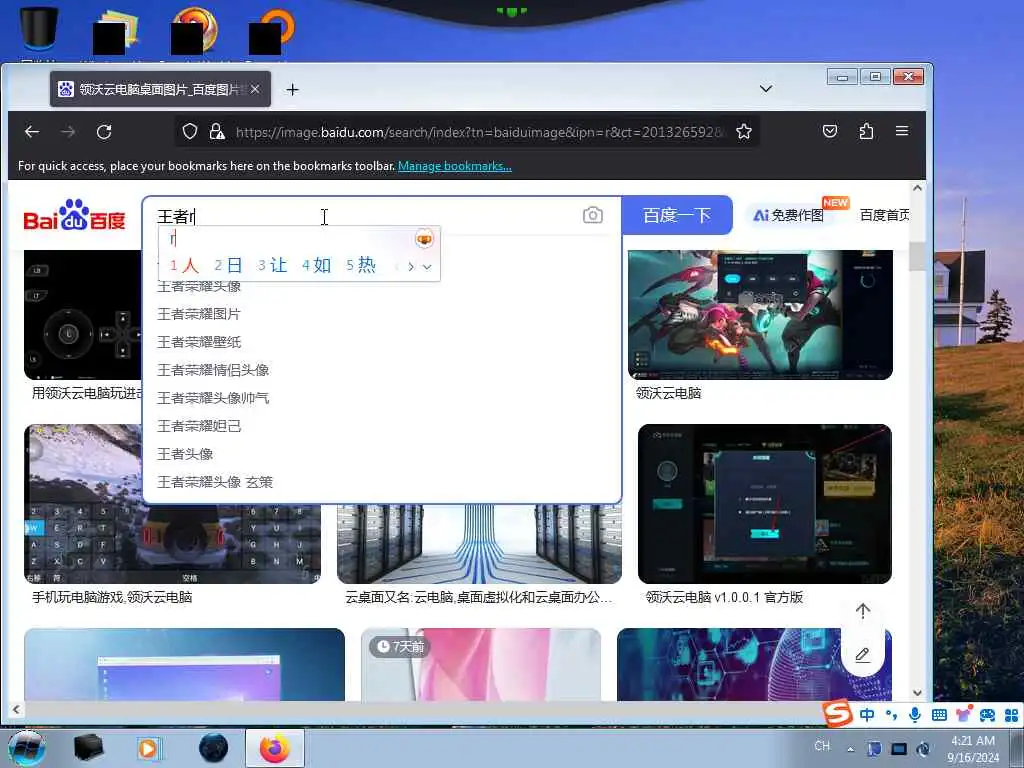
Task: Click the Windows Start orb
Action: [x=27, y=748]
